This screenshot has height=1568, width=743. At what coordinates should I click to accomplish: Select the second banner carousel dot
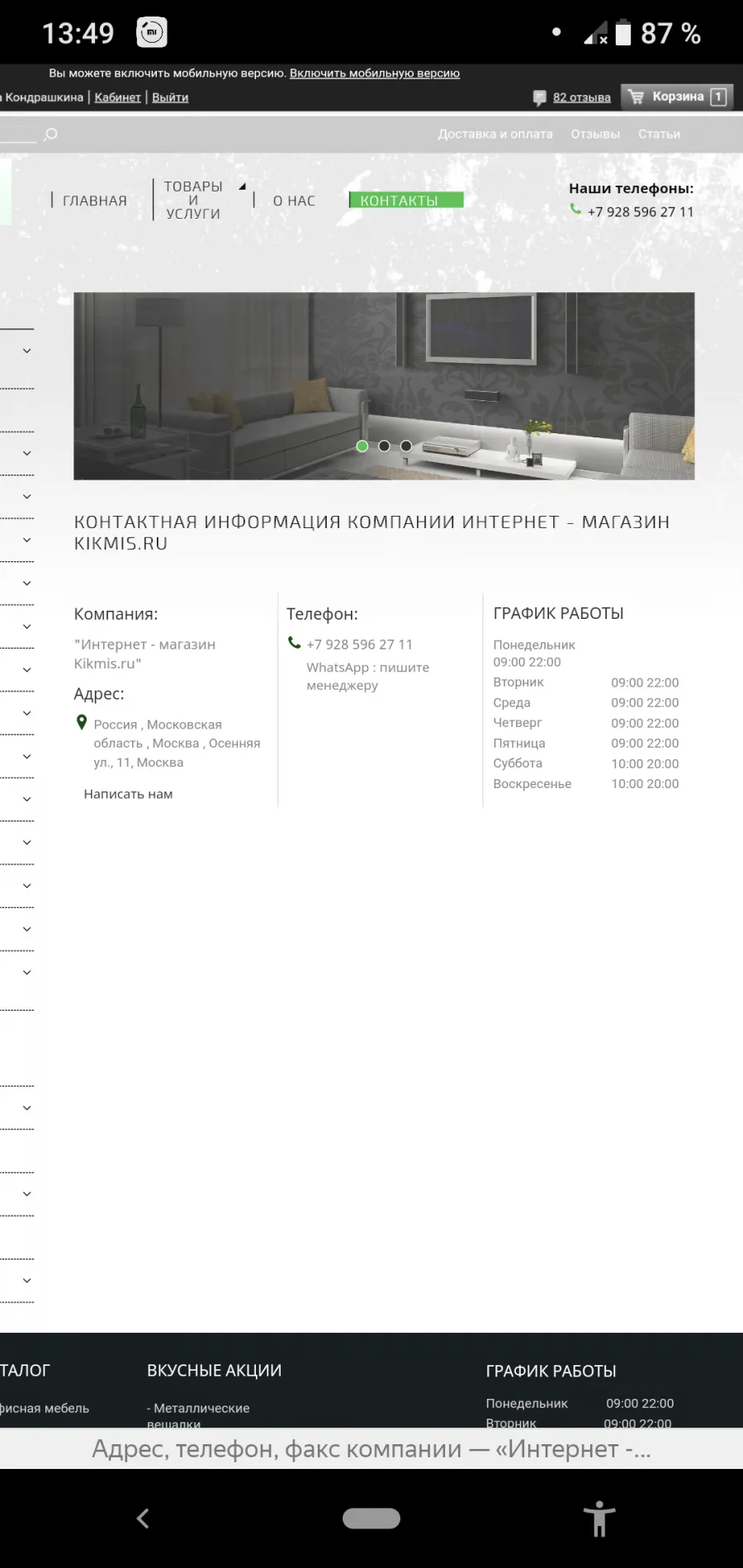pos(384,446)
